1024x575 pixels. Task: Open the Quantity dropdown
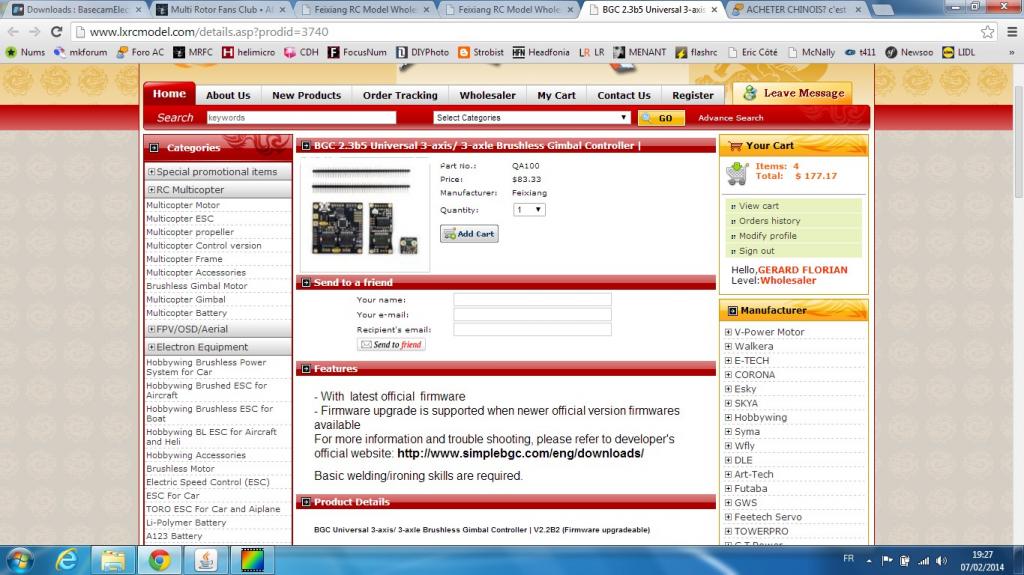coord(529,210)
